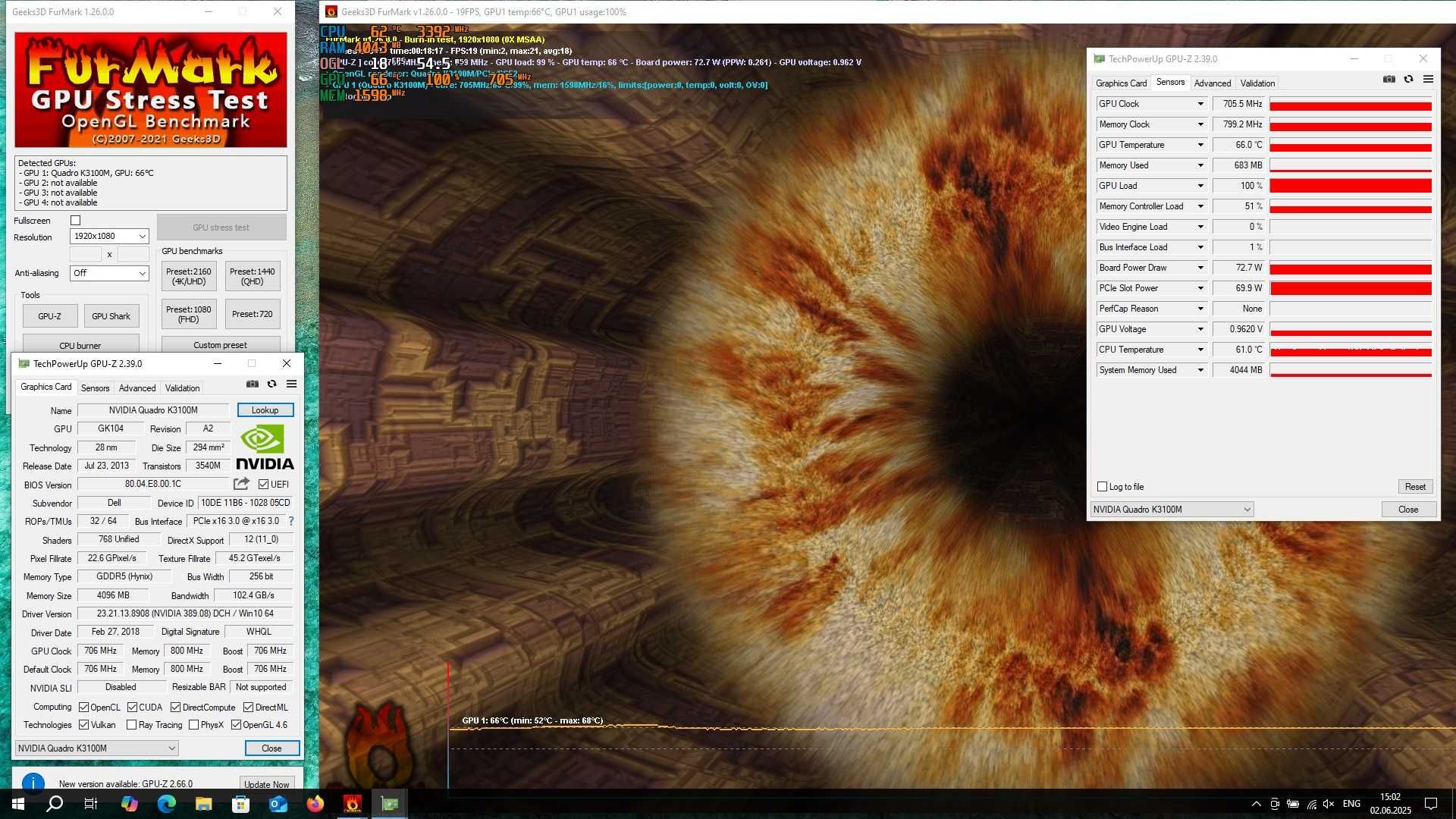Open Task View on the taskbar
1456x819 pixels.
pos(91,804)
